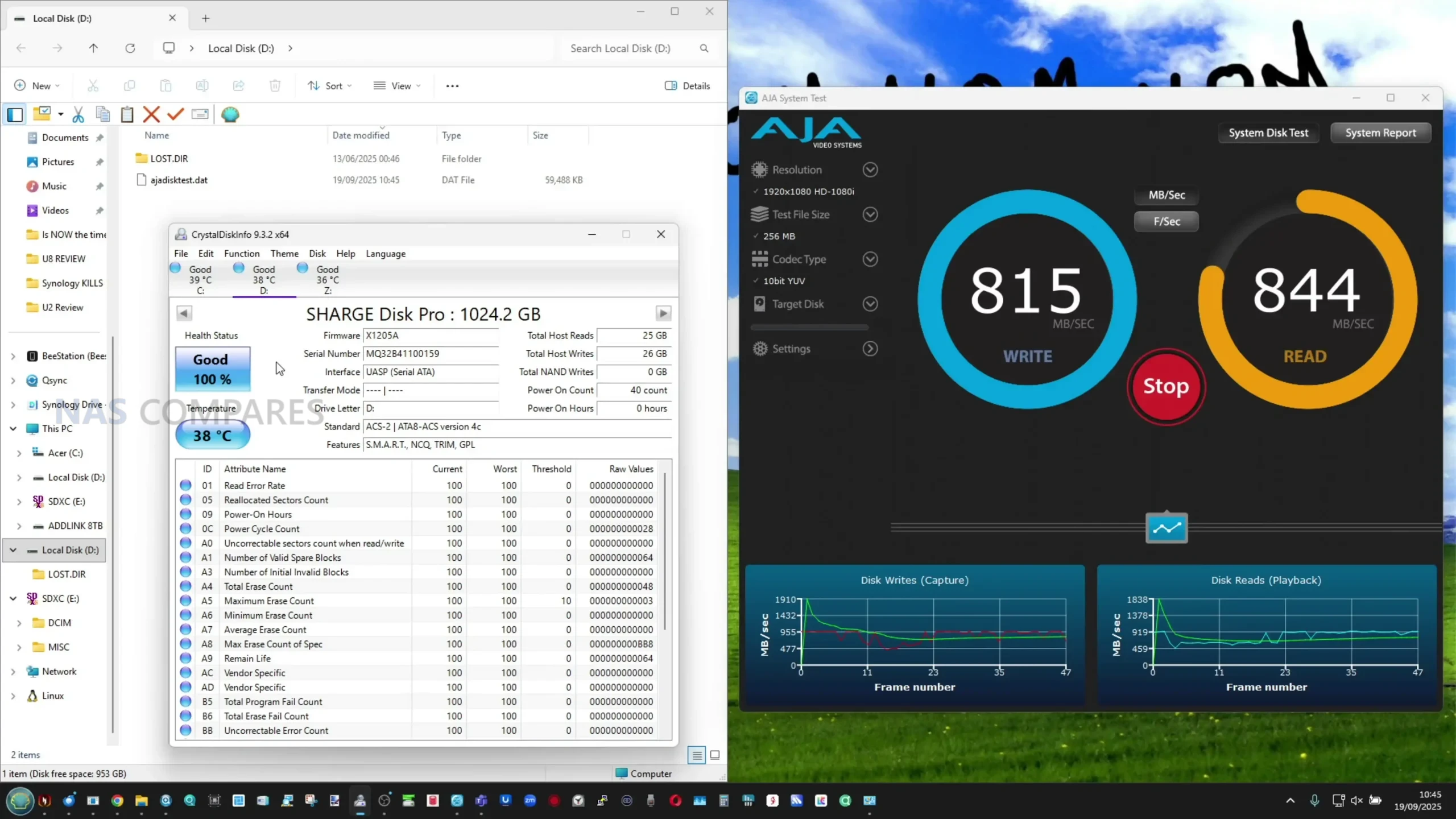Click the scissors cut toolbar icon

pyautogui.click(x=78, y=114)
